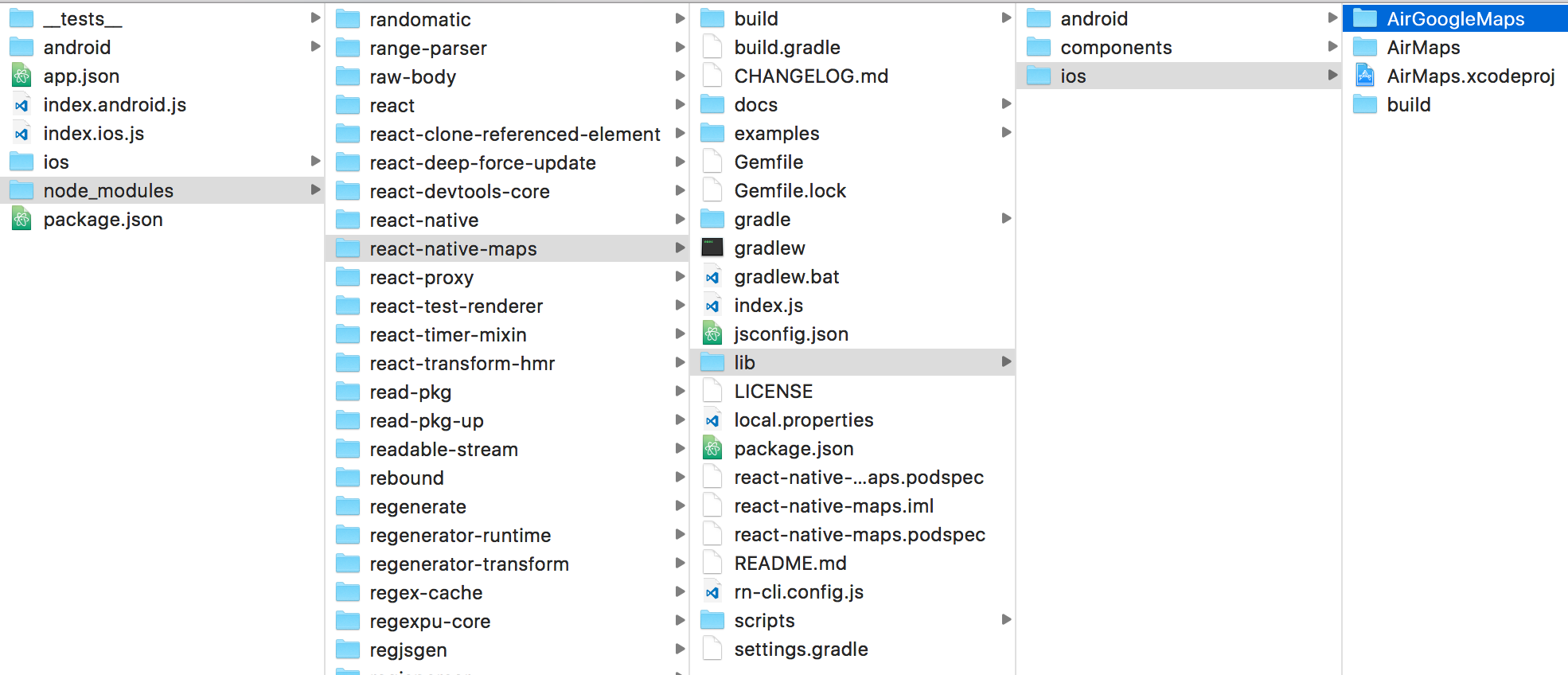
Task: Click the package.json icon in react-native-maps column
Action: coord(712,449)
